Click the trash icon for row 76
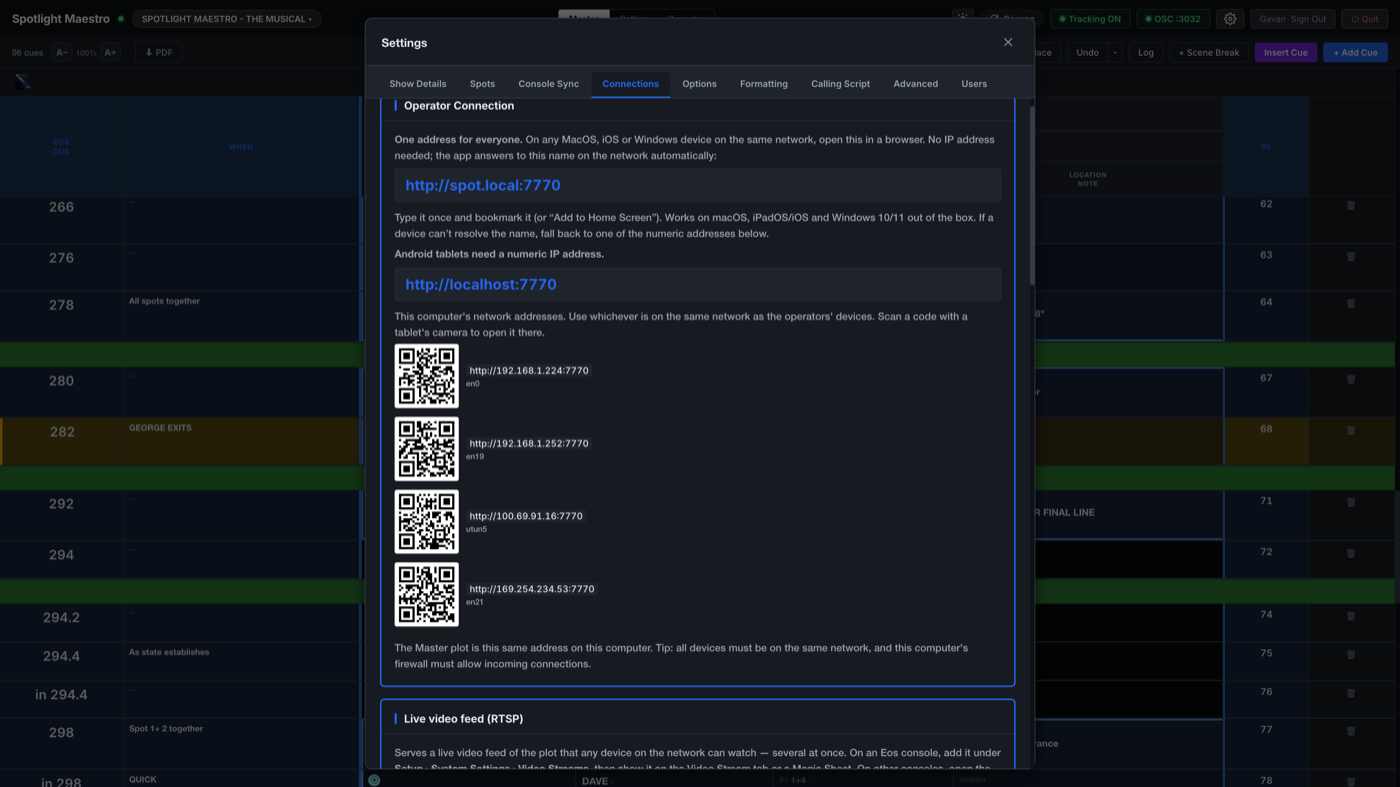The image size is (1400, 787). (1350, 693)
